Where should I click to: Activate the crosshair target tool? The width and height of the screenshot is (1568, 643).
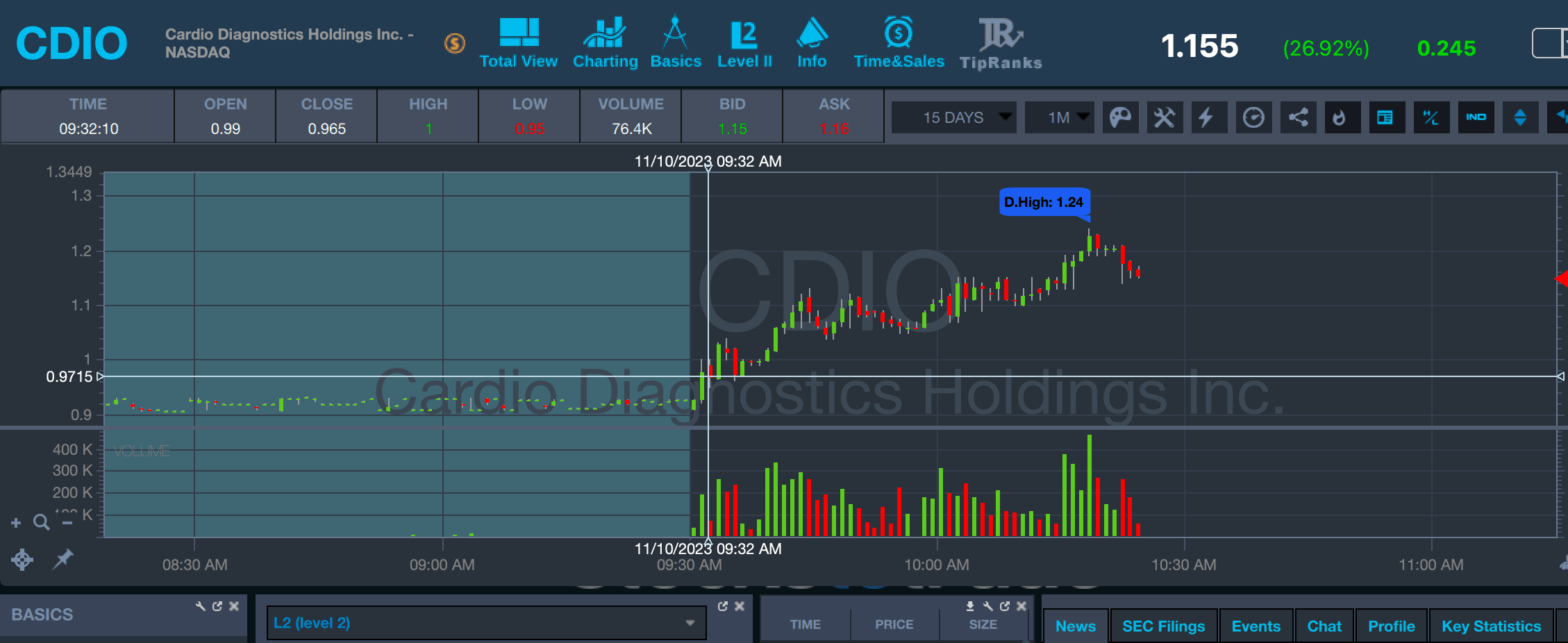[x=22, y=559]
